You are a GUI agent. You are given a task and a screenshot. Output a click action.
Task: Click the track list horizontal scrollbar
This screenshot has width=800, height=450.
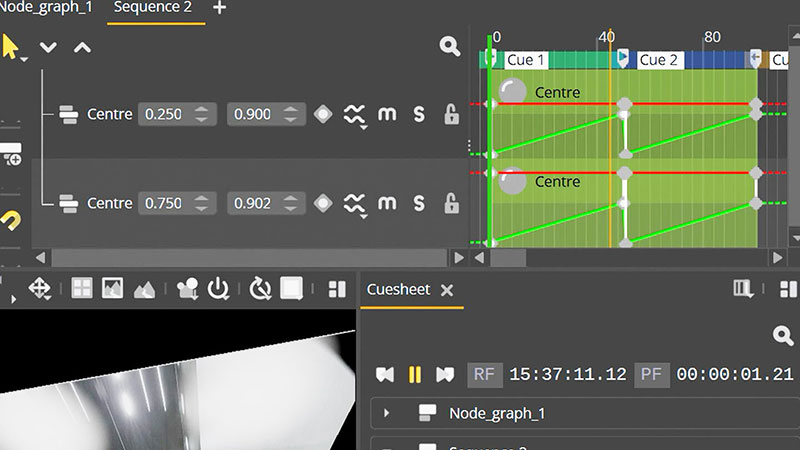tap(249, 258)
